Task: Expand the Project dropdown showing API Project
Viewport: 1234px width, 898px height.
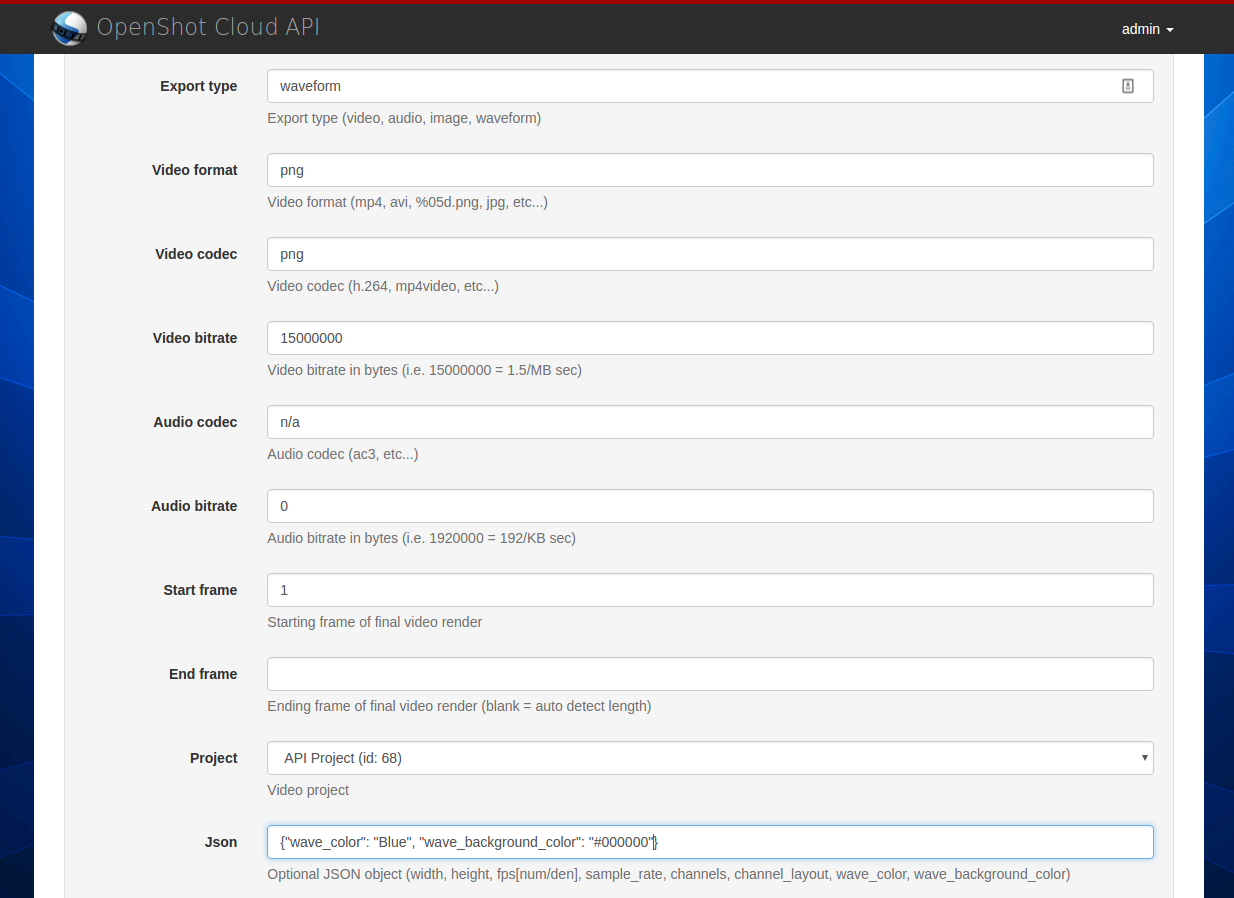Action: tap(709, 758)
